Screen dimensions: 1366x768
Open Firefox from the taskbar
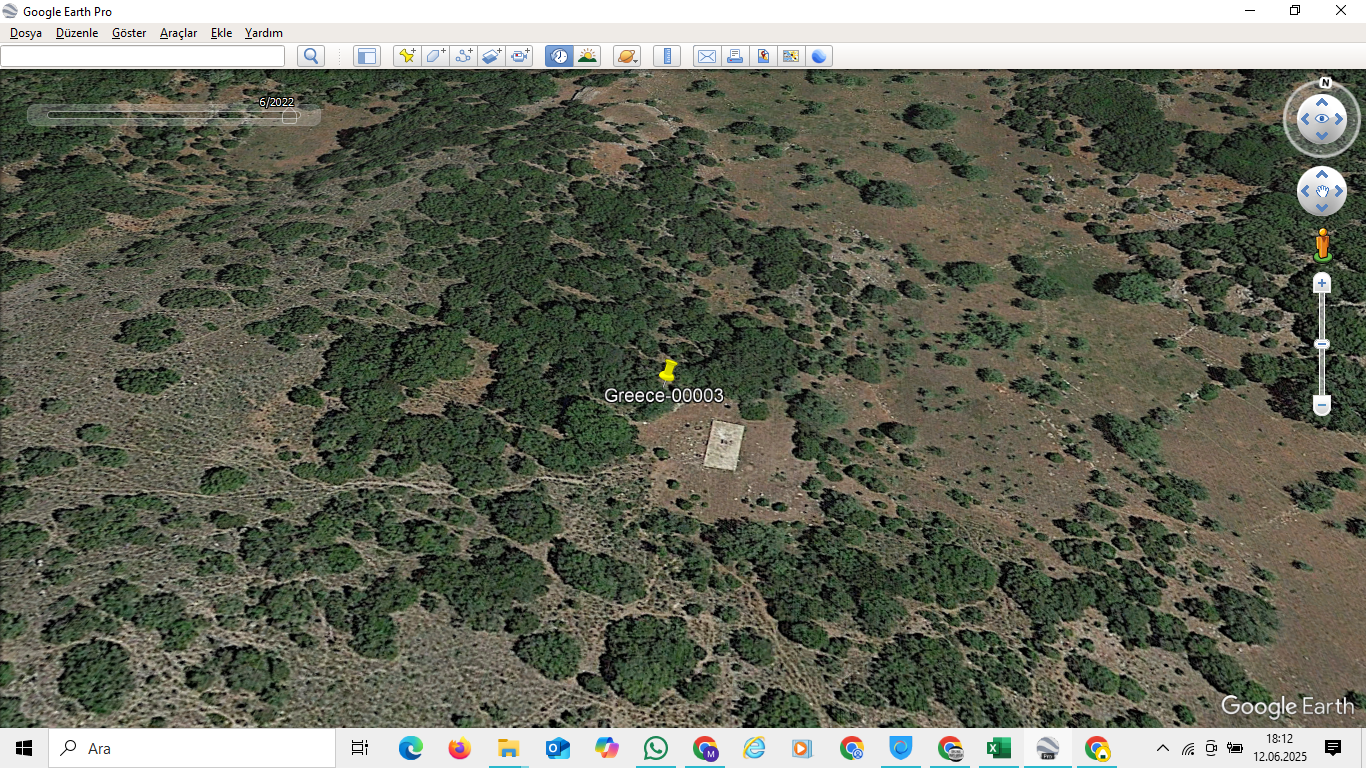tap(459, 748)
